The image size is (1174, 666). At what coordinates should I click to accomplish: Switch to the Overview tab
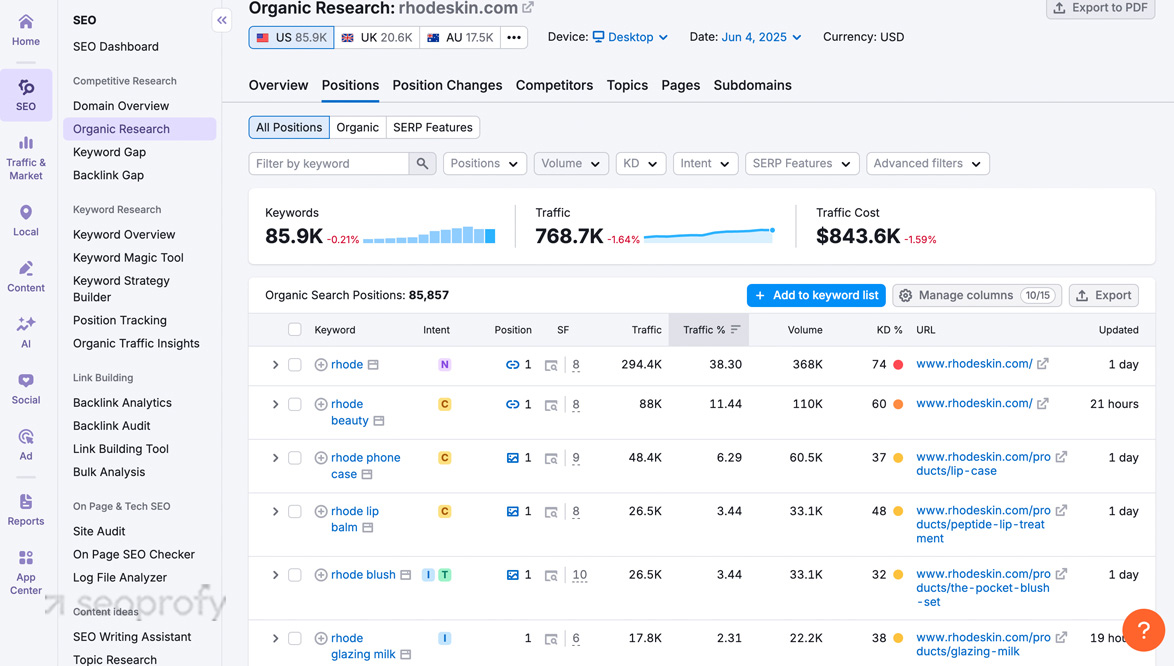click(279, 85)
